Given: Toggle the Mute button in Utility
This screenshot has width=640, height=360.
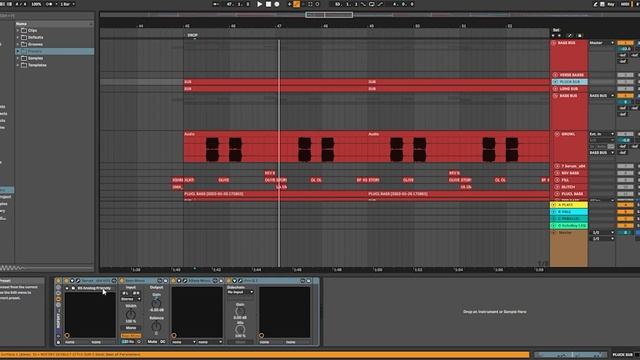Looking at the screenshot, I should pyautogui.click(x=152, y=342).
